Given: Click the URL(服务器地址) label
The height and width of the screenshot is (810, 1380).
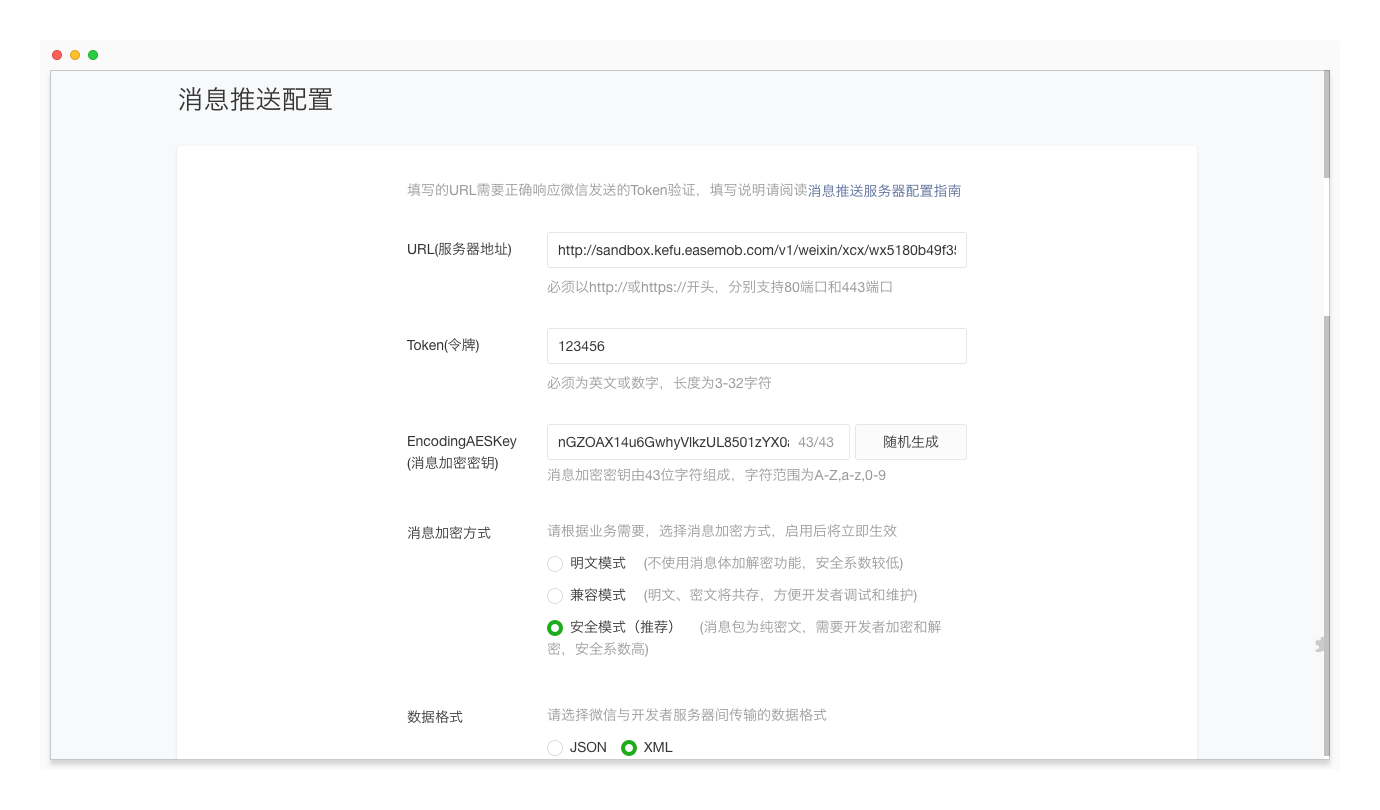Looking at the screenshot, I should [459, 249].
